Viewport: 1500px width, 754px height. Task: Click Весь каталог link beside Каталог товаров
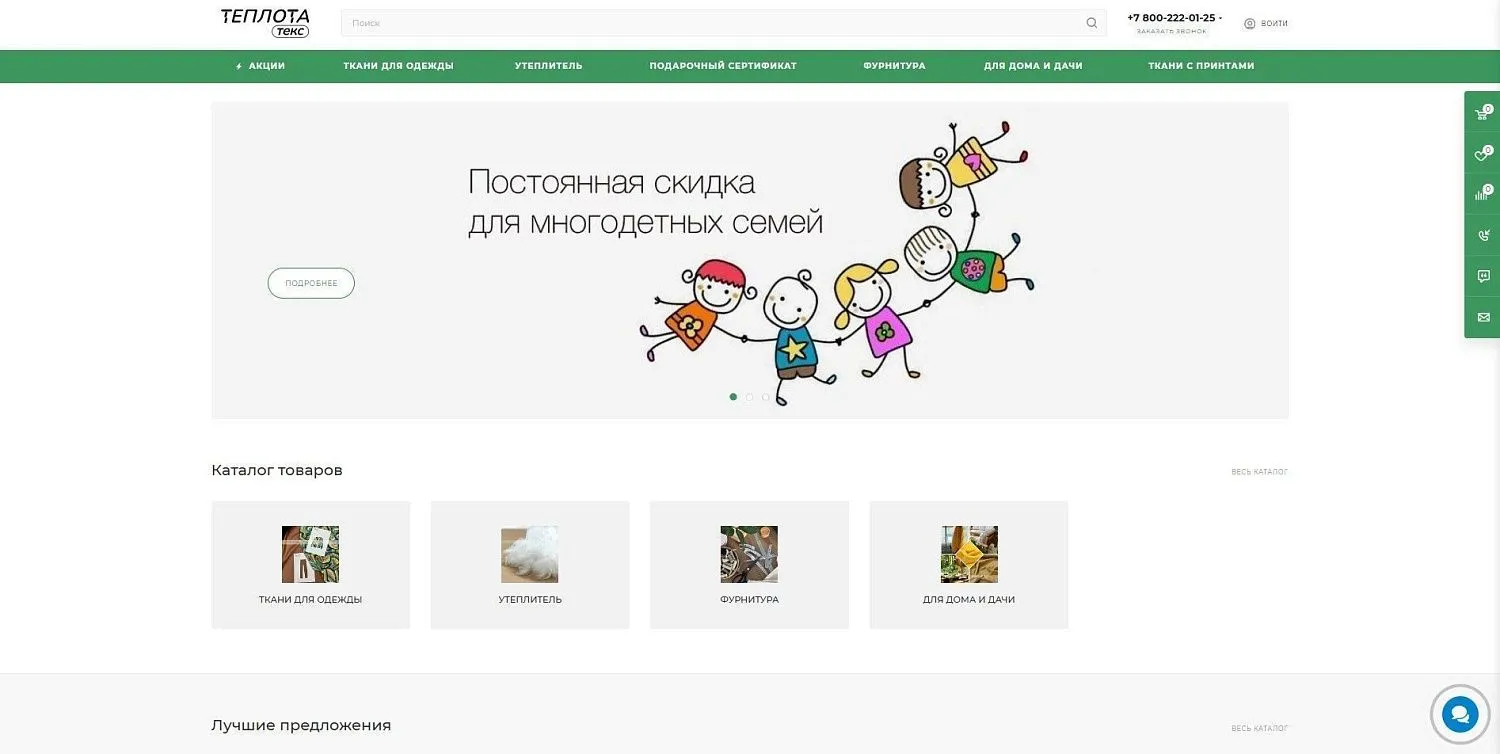pos(1259,472)
